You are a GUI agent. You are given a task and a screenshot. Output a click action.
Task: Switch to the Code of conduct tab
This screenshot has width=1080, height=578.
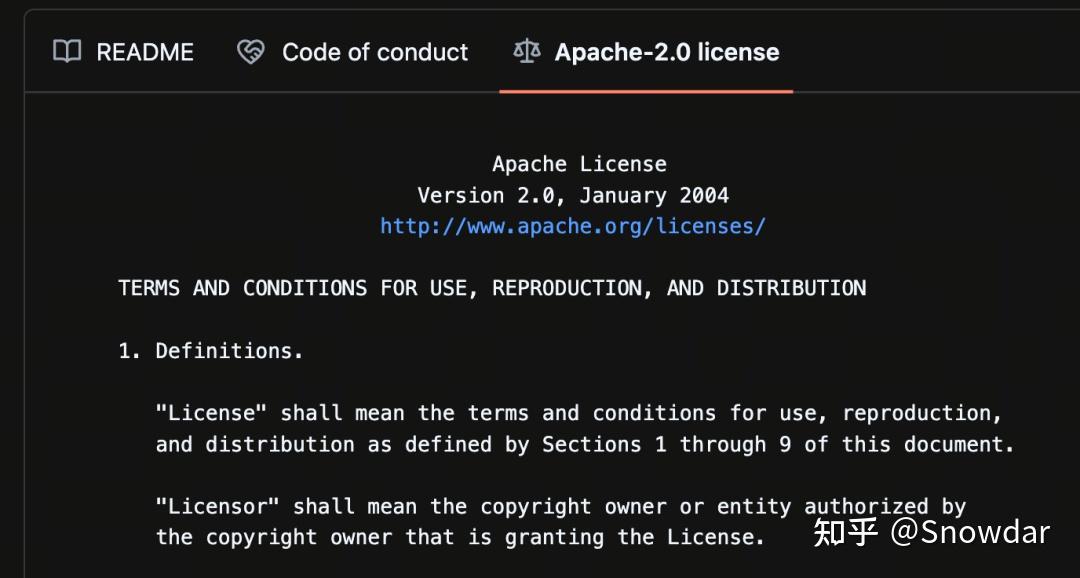point(374,52)
